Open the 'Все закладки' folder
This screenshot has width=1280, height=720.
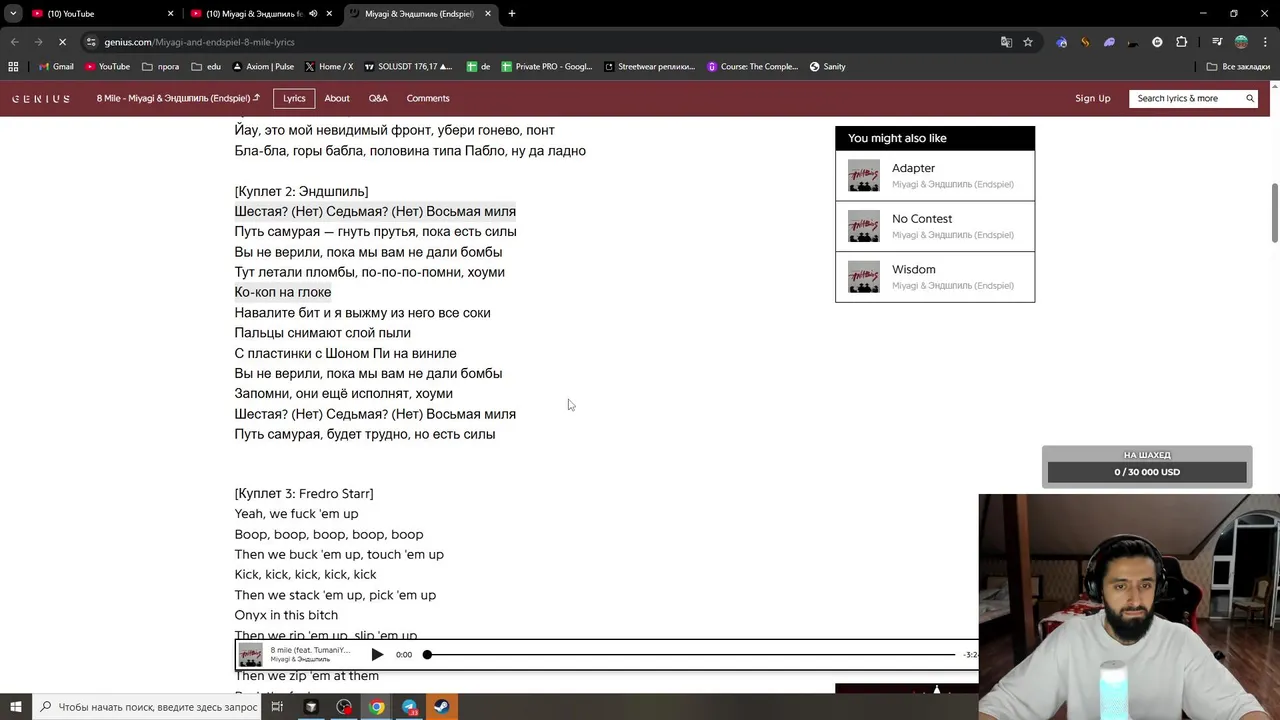coord(1238,67)
